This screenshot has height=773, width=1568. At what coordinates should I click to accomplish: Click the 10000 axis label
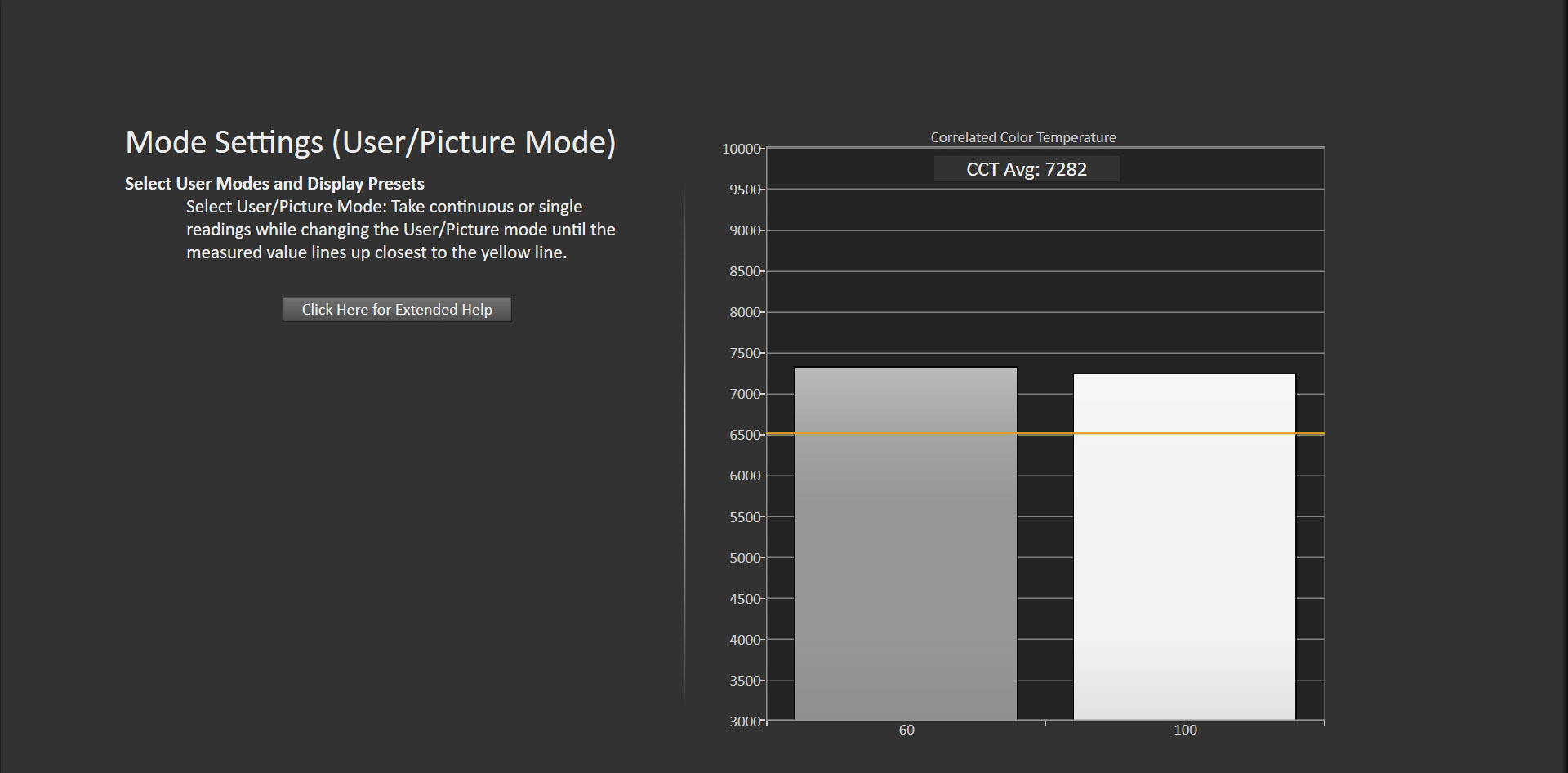[742, 149]
